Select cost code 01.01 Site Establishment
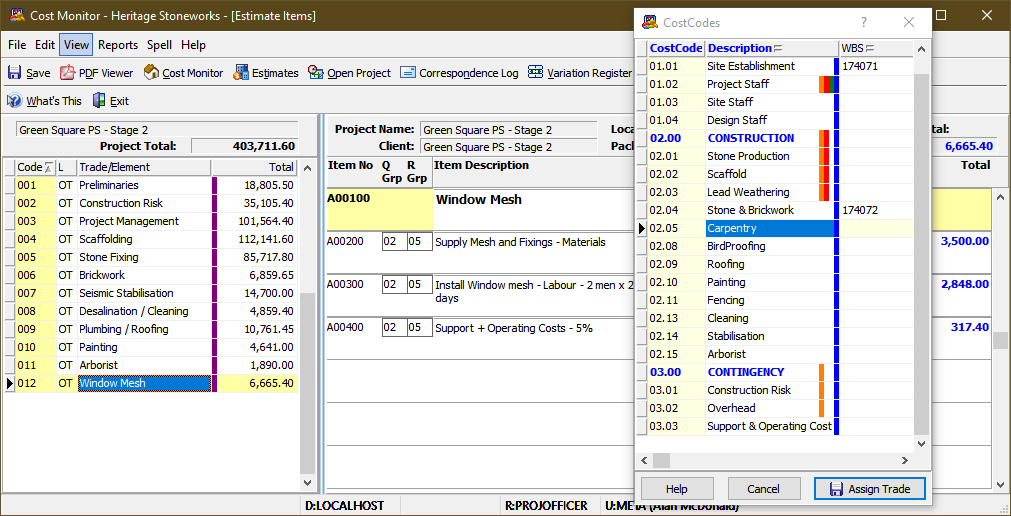Image resolution: width=1011 pixels, height=516 pixels. click(x=774, y=66)
